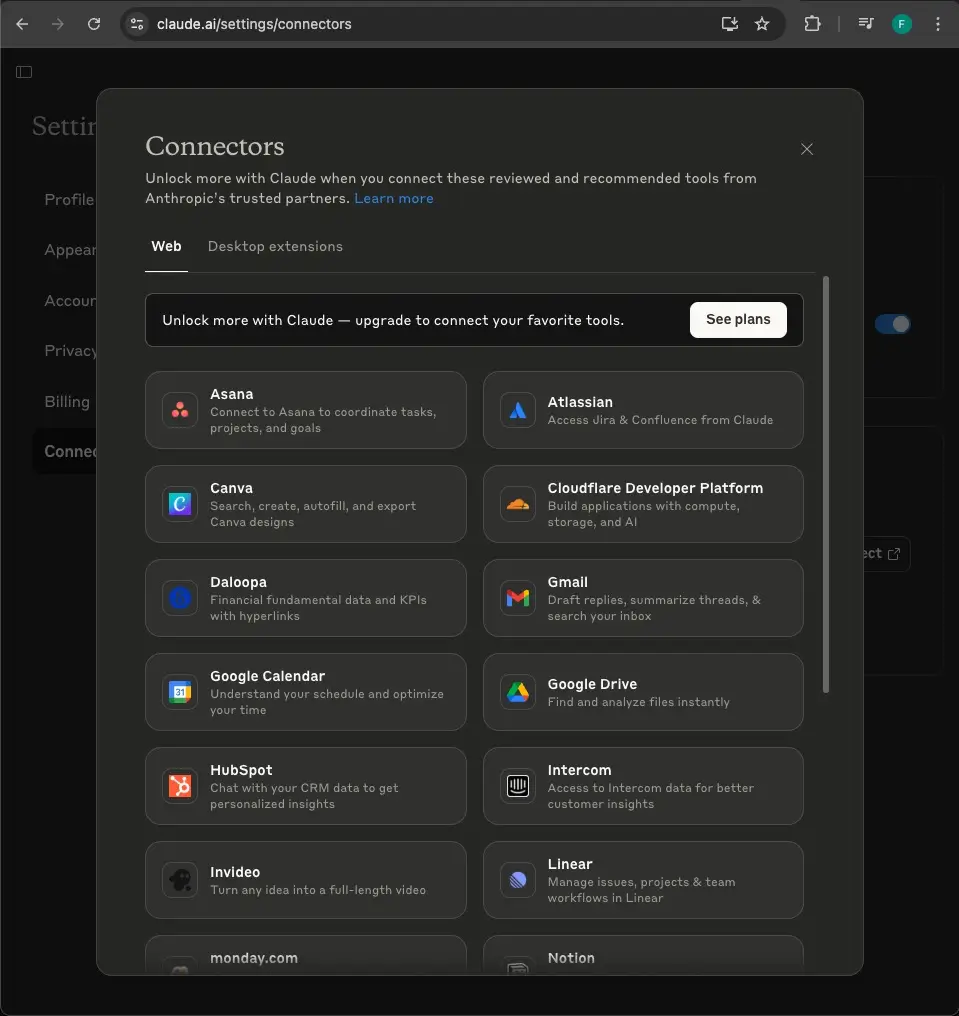This screenshot has height=1016, width=959.
Task: Switch to the Desktop extensions tab
Action: pos(275,246)
